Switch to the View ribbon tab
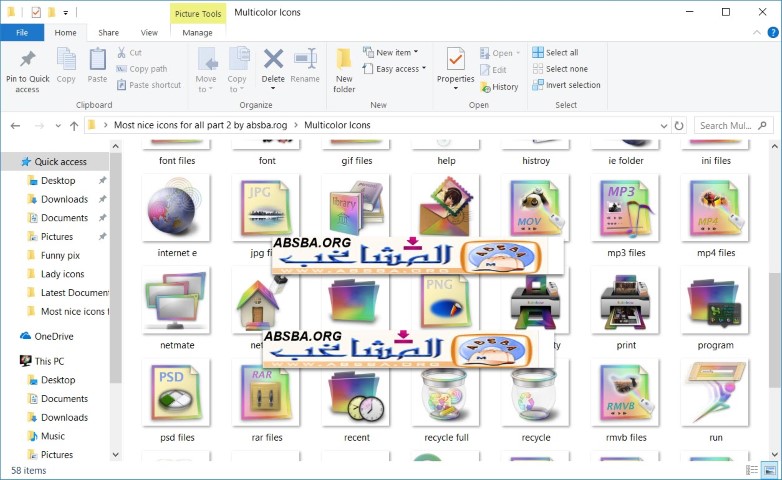The height and width of the screenshot is (480, 782). tap(149, 32)
